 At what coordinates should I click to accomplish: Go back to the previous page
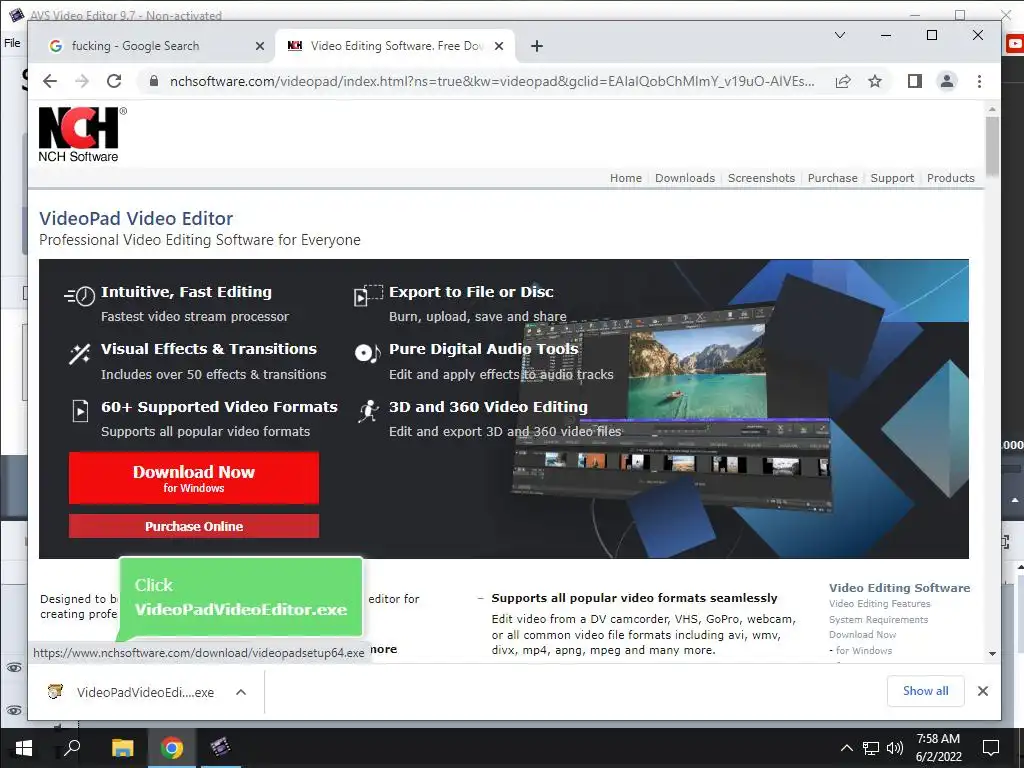[x=50, y=81]
